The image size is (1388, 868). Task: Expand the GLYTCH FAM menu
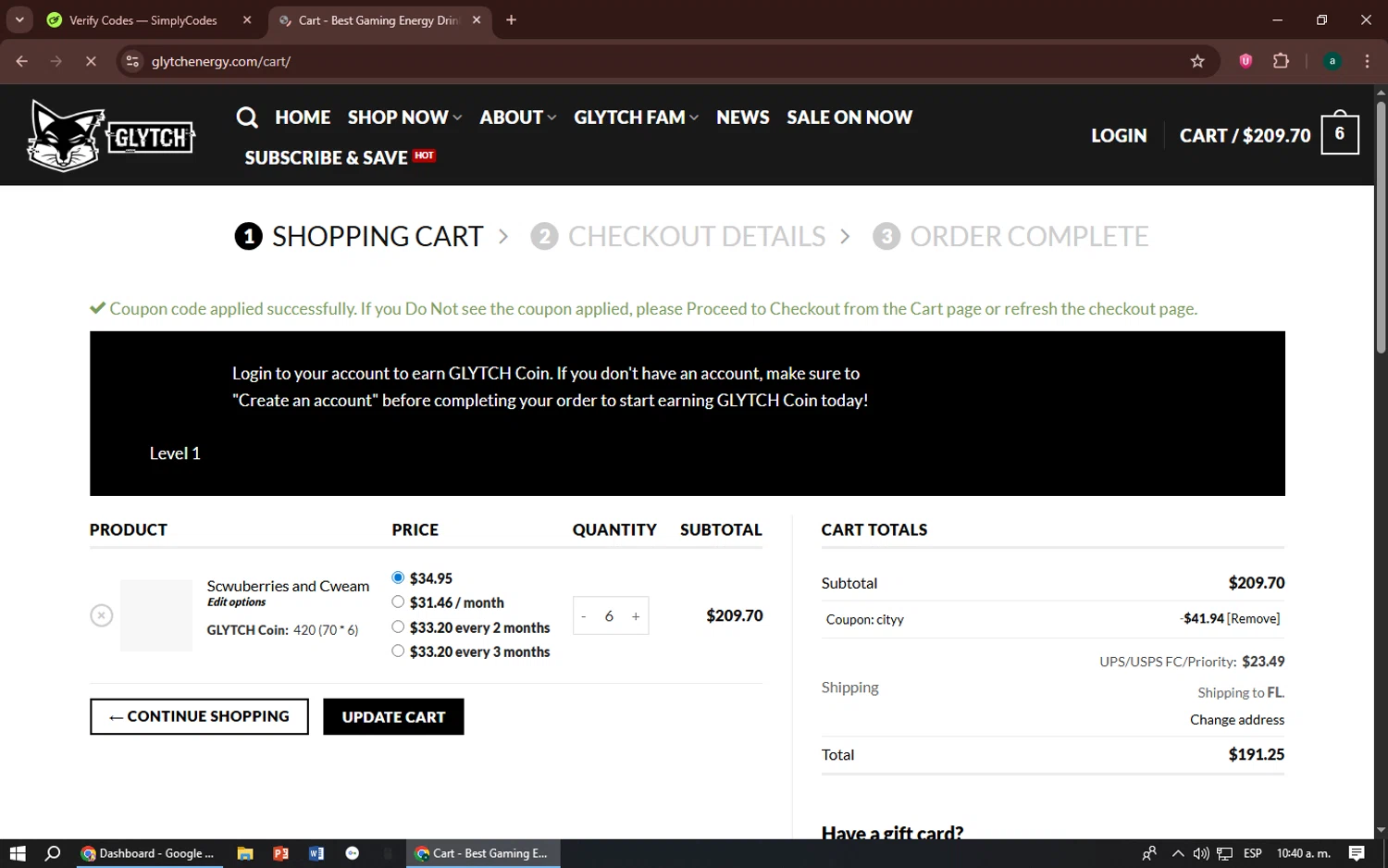(636, 118)
